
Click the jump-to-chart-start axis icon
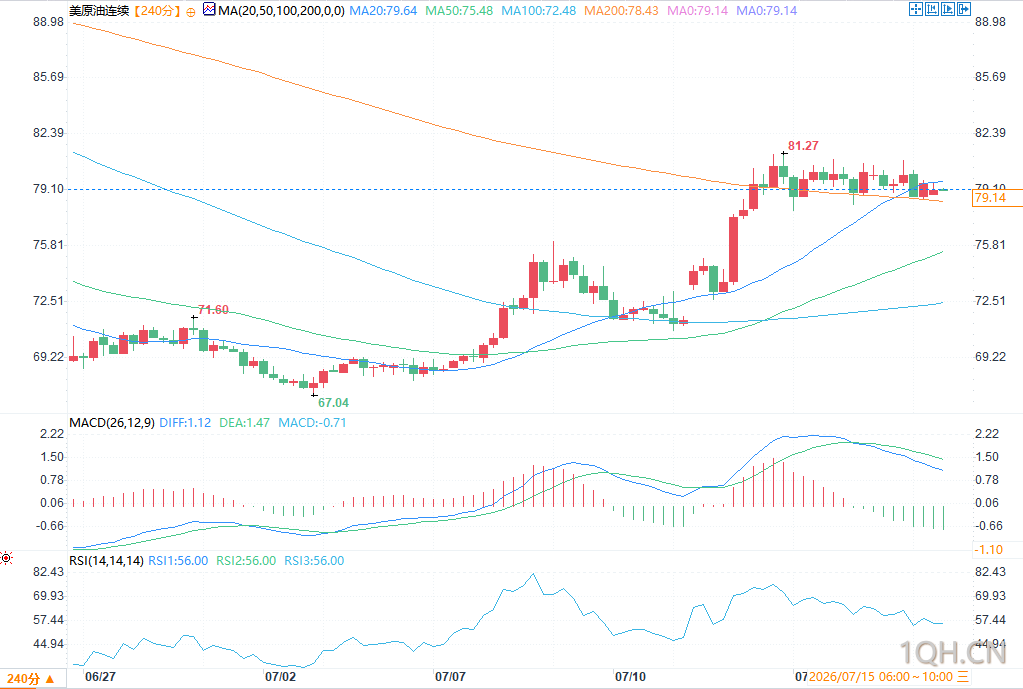(x=932, y=9)
